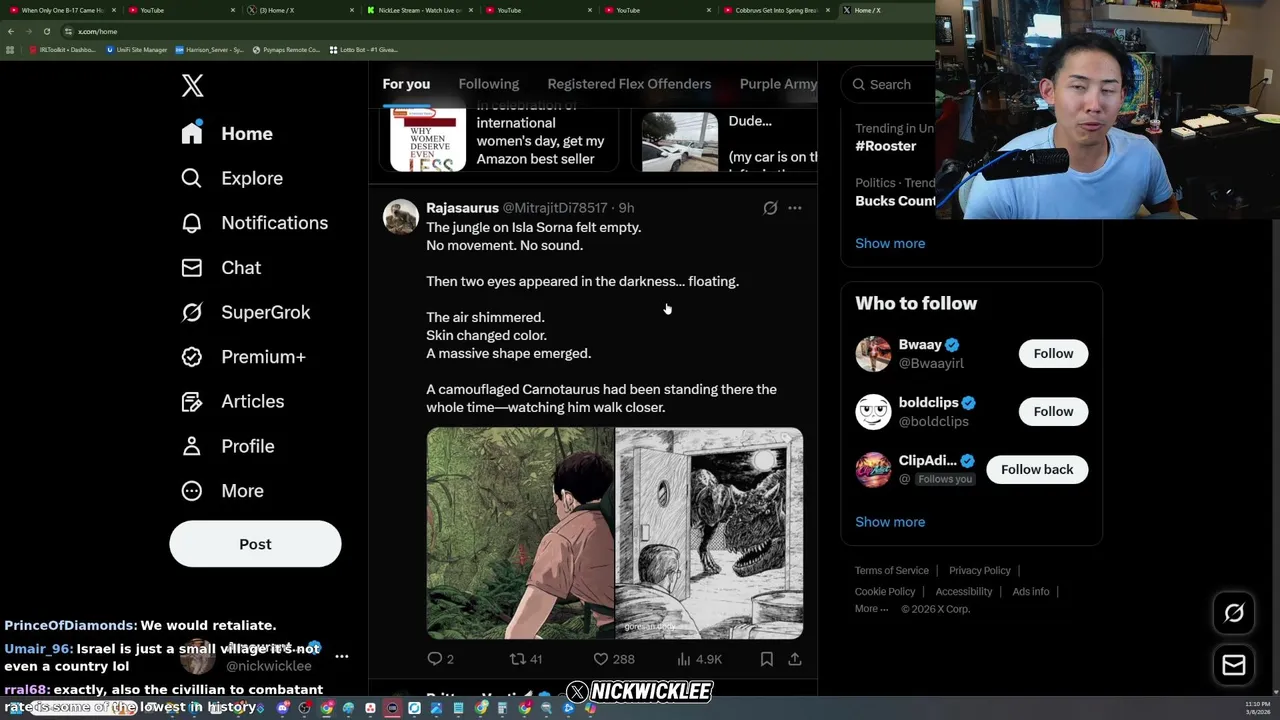Click Grok explain icon on Rajasaurus tweet

tap(770, 208)
